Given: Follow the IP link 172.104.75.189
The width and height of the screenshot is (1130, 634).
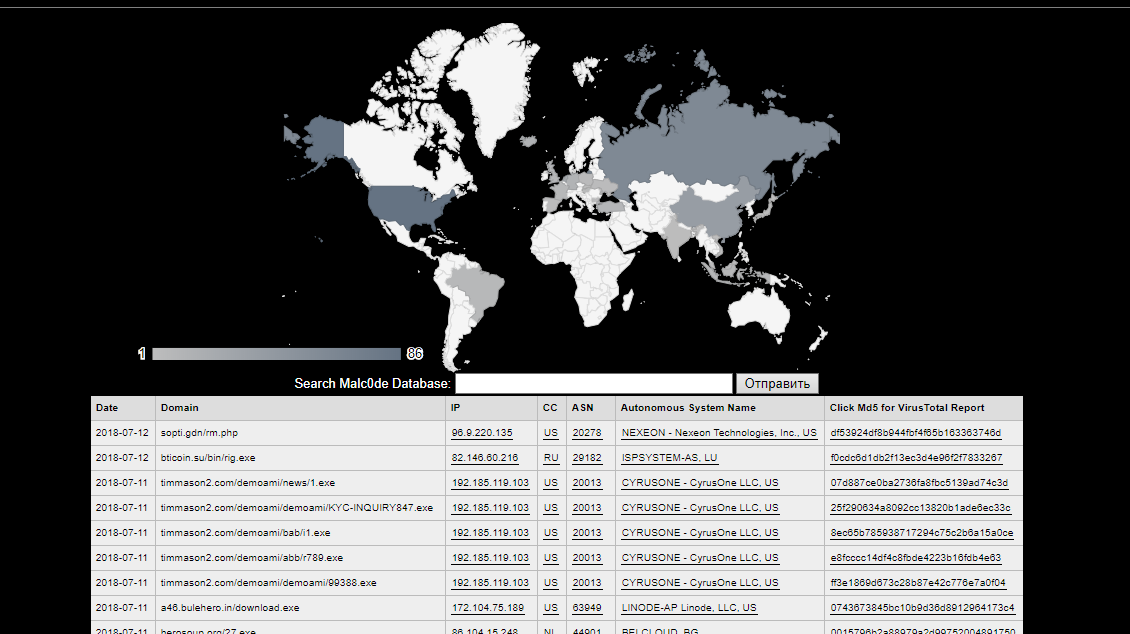Looking at the screenshot, I should [488, 608].
